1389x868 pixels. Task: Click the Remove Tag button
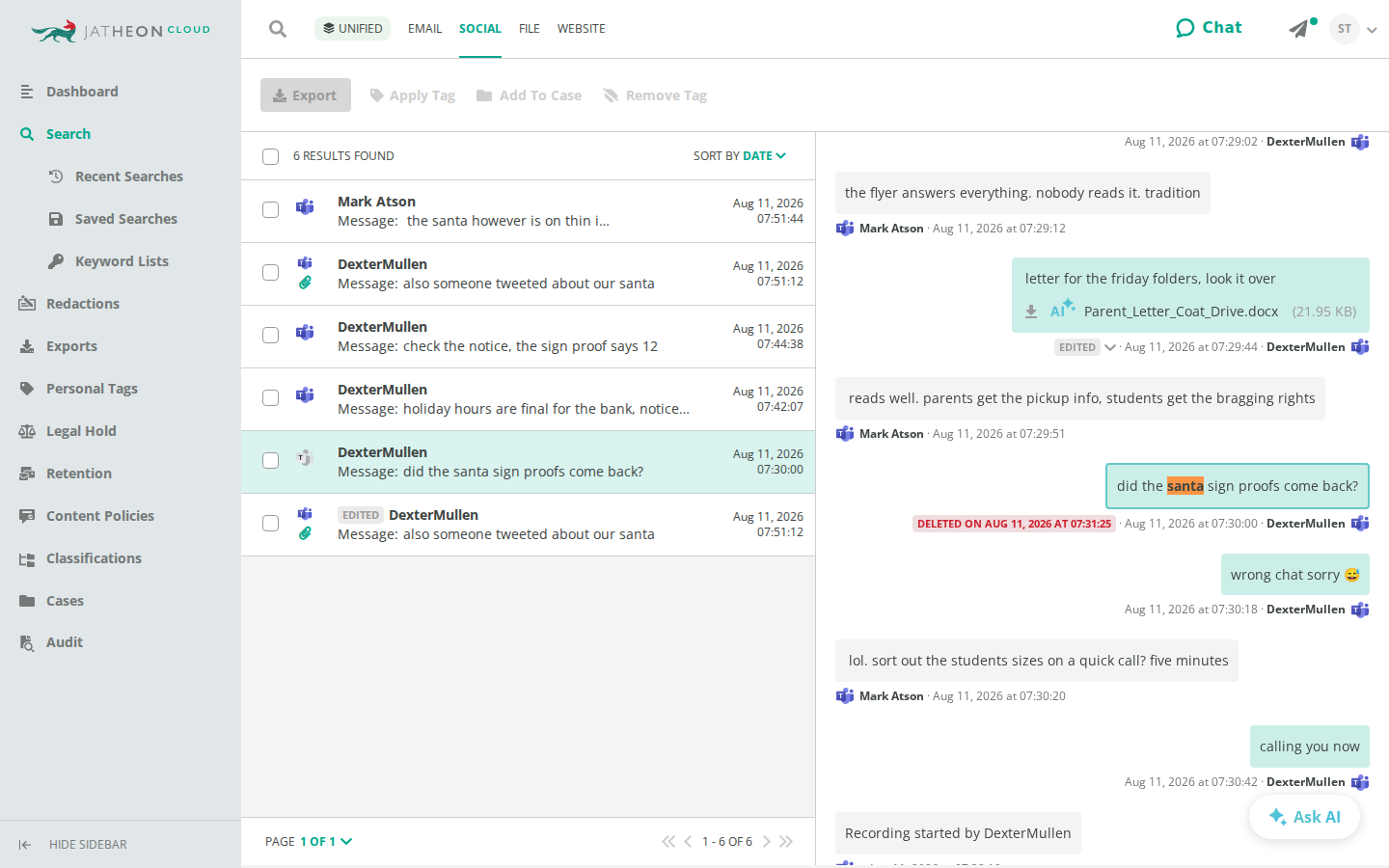click(x=655, y=95)
